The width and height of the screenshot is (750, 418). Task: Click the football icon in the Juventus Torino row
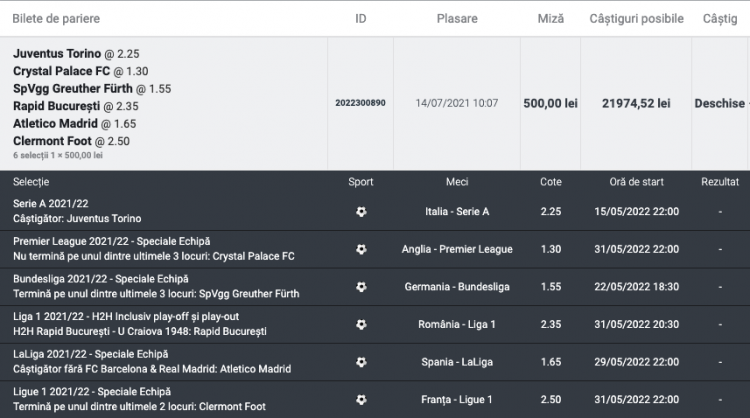tap(361, 212)
